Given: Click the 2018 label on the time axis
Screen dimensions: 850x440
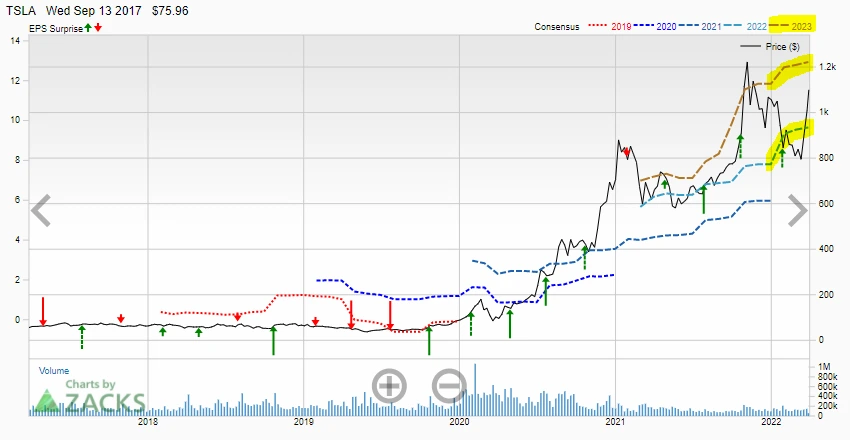Looking at the screenshot, I should (x=148, y=421).
